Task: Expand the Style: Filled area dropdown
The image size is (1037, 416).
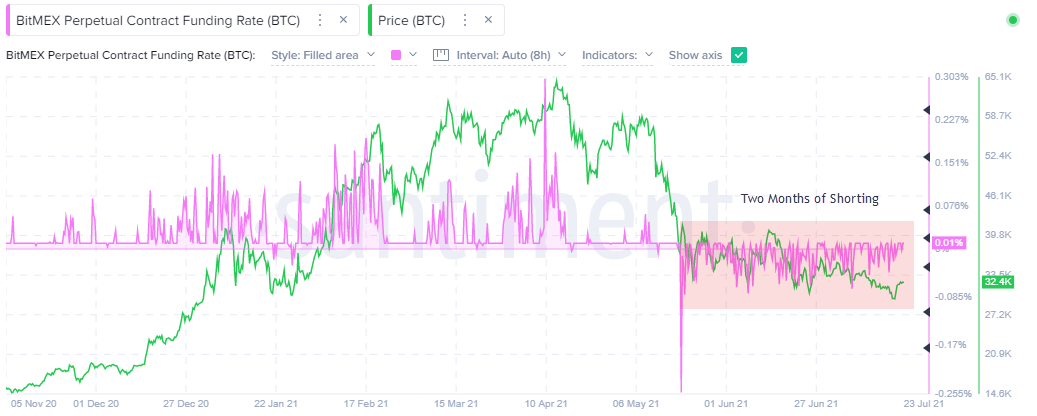Action: [324, 55]
